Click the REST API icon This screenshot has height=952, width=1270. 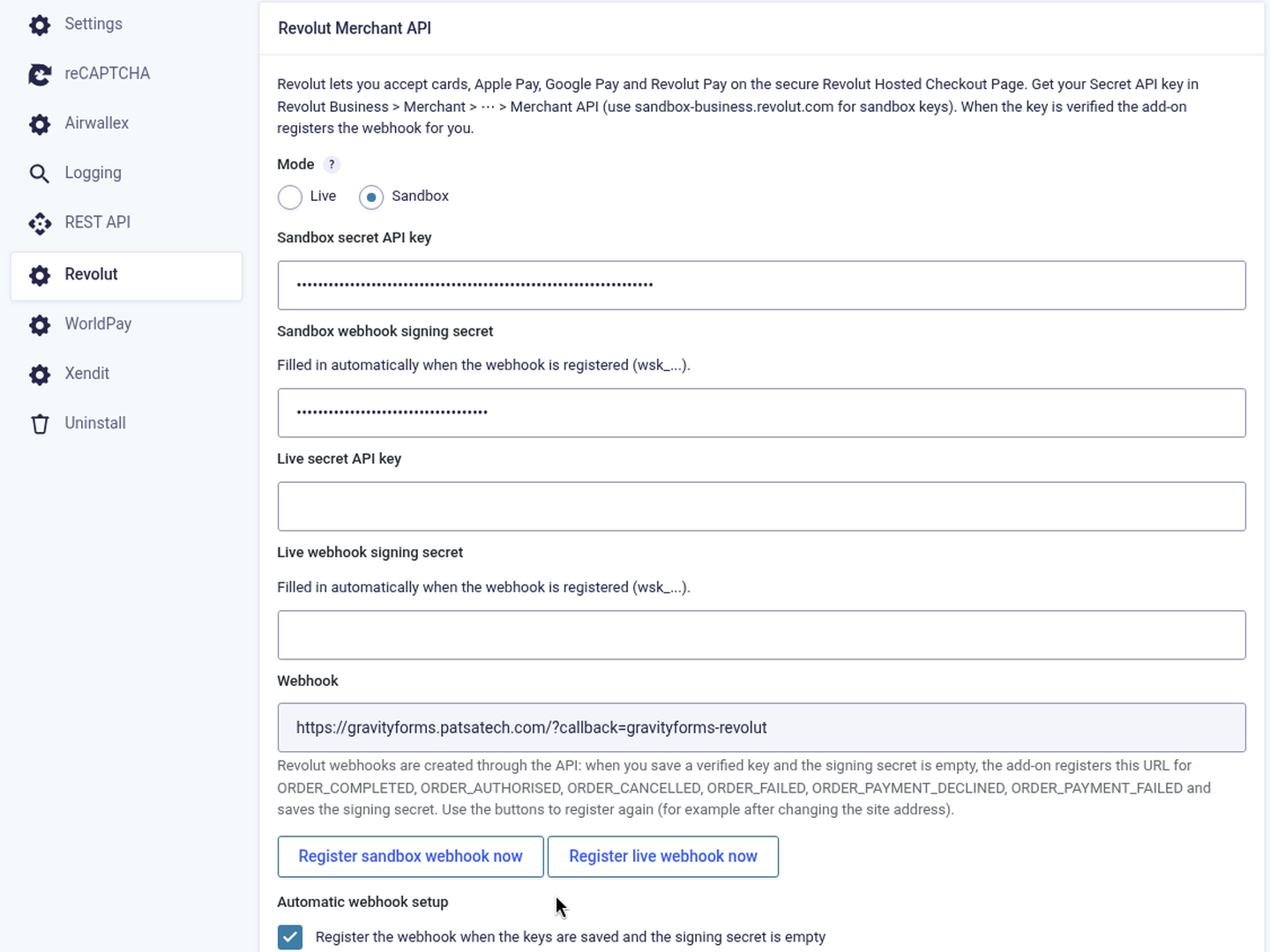click(x=40, y=223)
